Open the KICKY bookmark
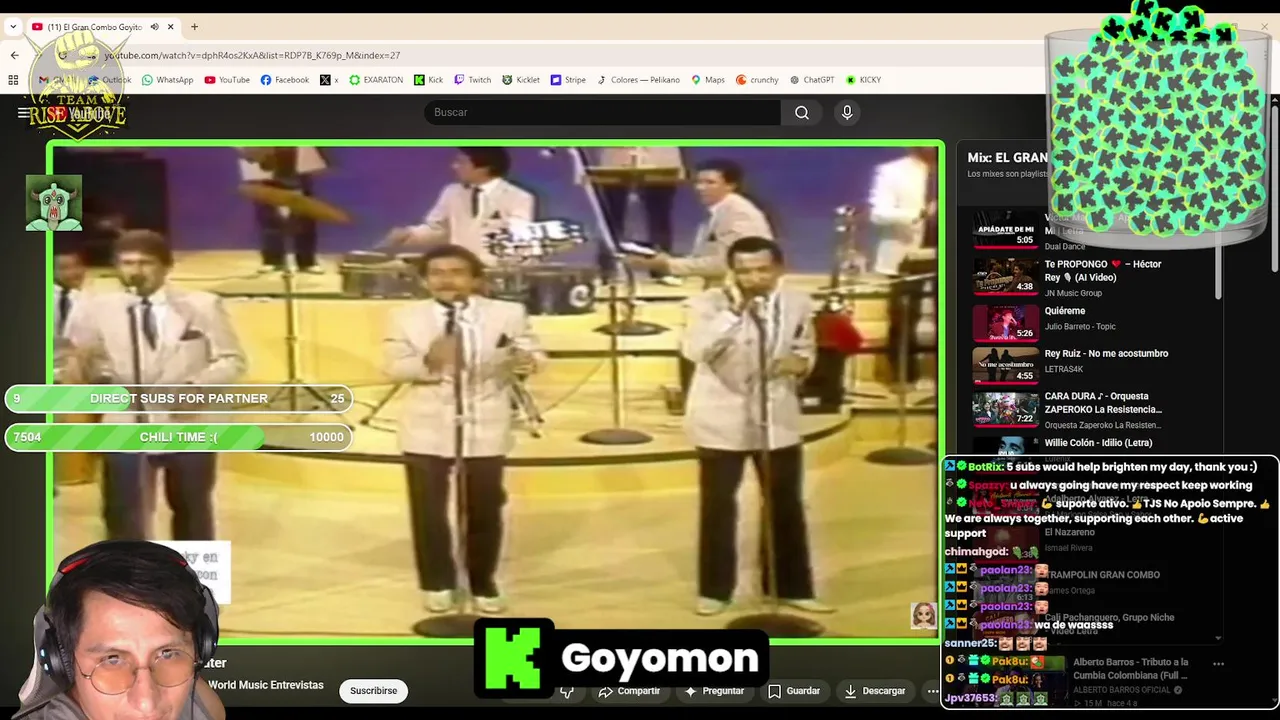 863,80
